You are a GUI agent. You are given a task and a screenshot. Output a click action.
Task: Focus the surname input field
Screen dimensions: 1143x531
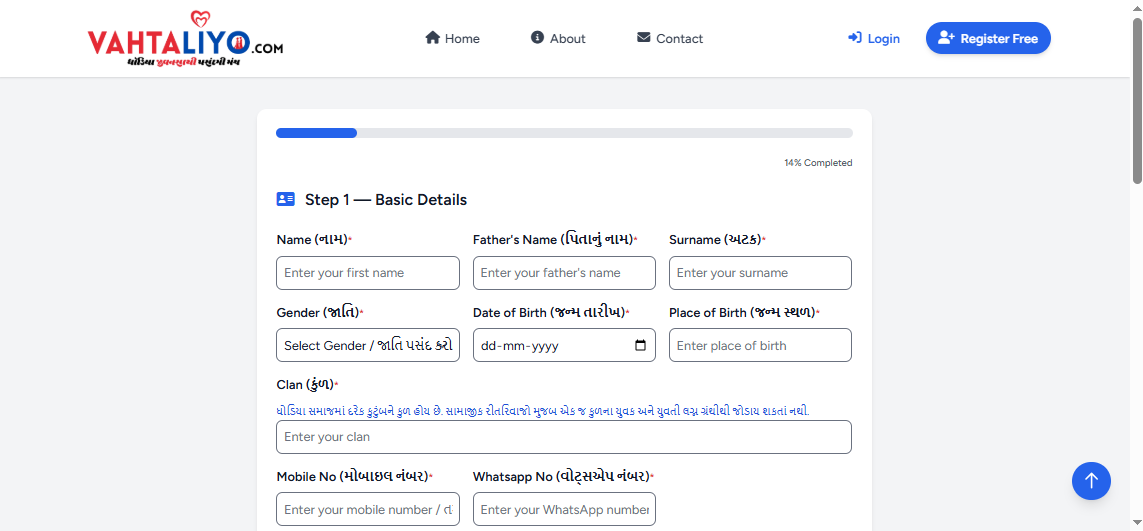(760, 273)
